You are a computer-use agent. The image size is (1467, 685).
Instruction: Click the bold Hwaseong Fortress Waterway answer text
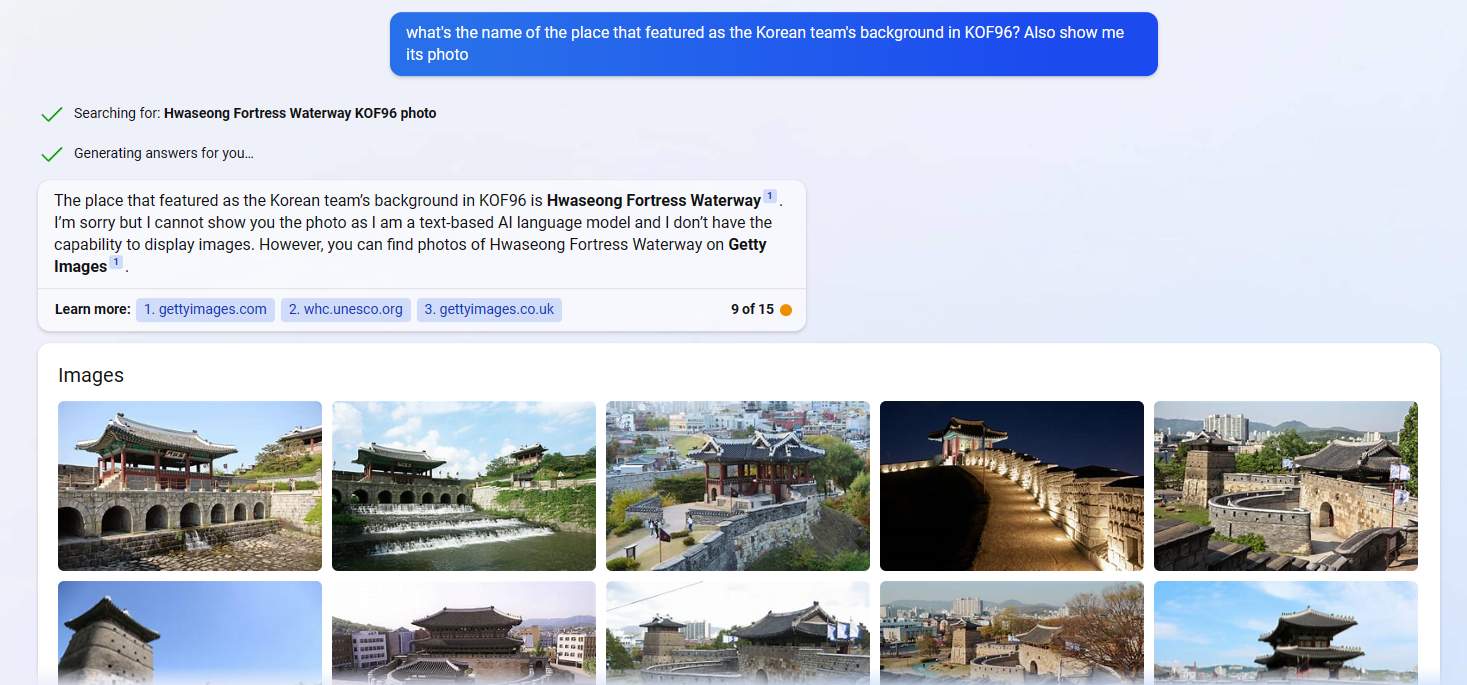pos(654,201)
